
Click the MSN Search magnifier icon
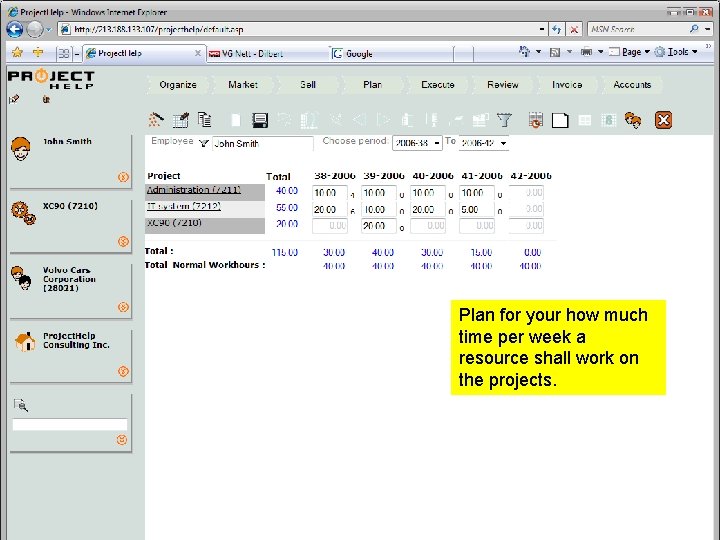[694, 29]
